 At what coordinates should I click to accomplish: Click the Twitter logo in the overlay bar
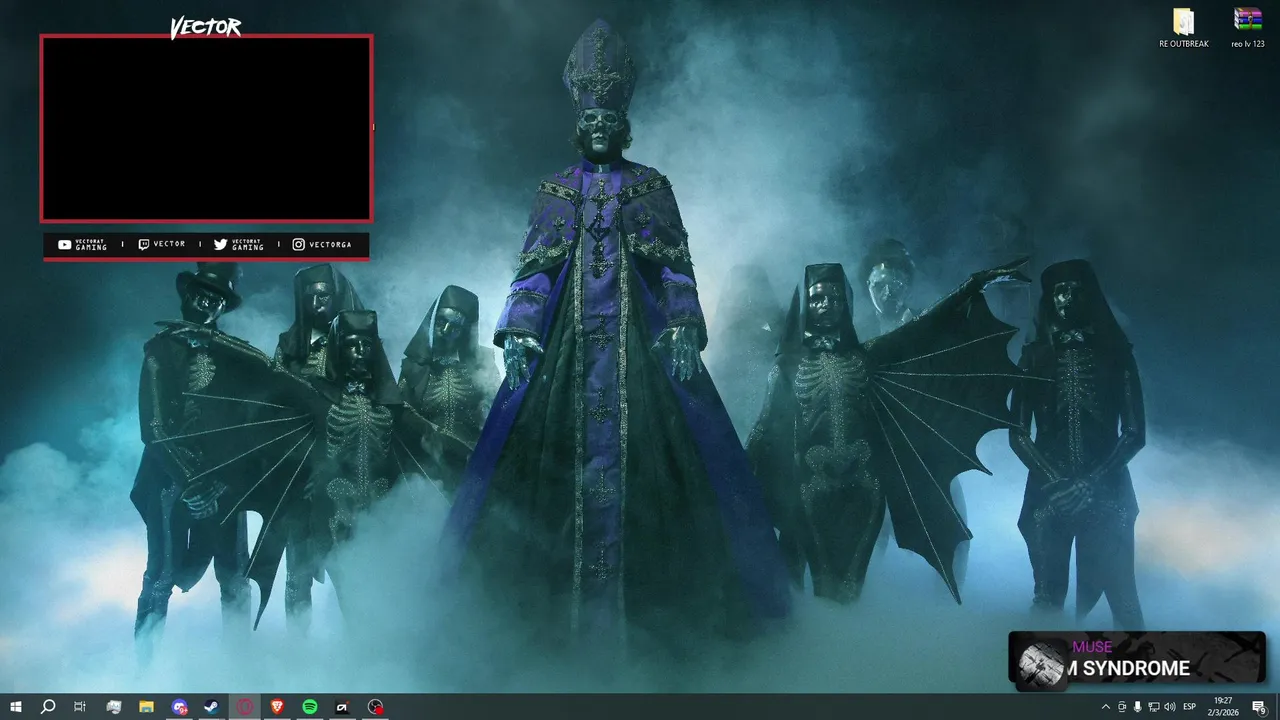pyautogui.click(x=220, y=244)
